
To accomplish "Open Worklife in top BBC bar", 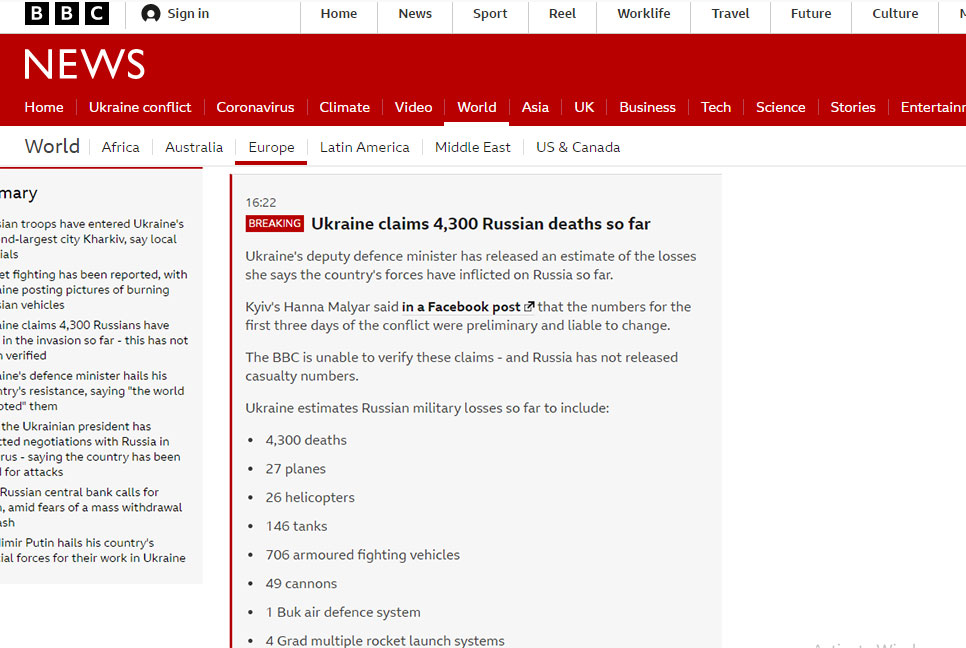I will pos(644,14).
